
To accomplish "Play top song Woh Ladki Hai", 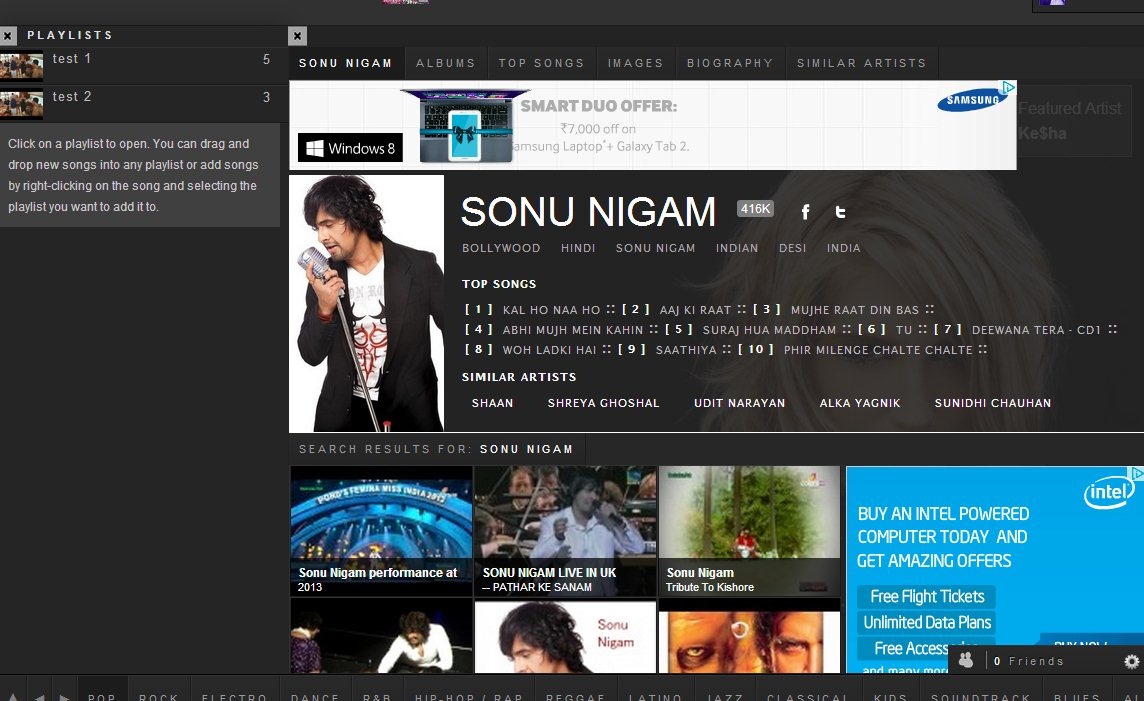I will [x=549, y=350].
